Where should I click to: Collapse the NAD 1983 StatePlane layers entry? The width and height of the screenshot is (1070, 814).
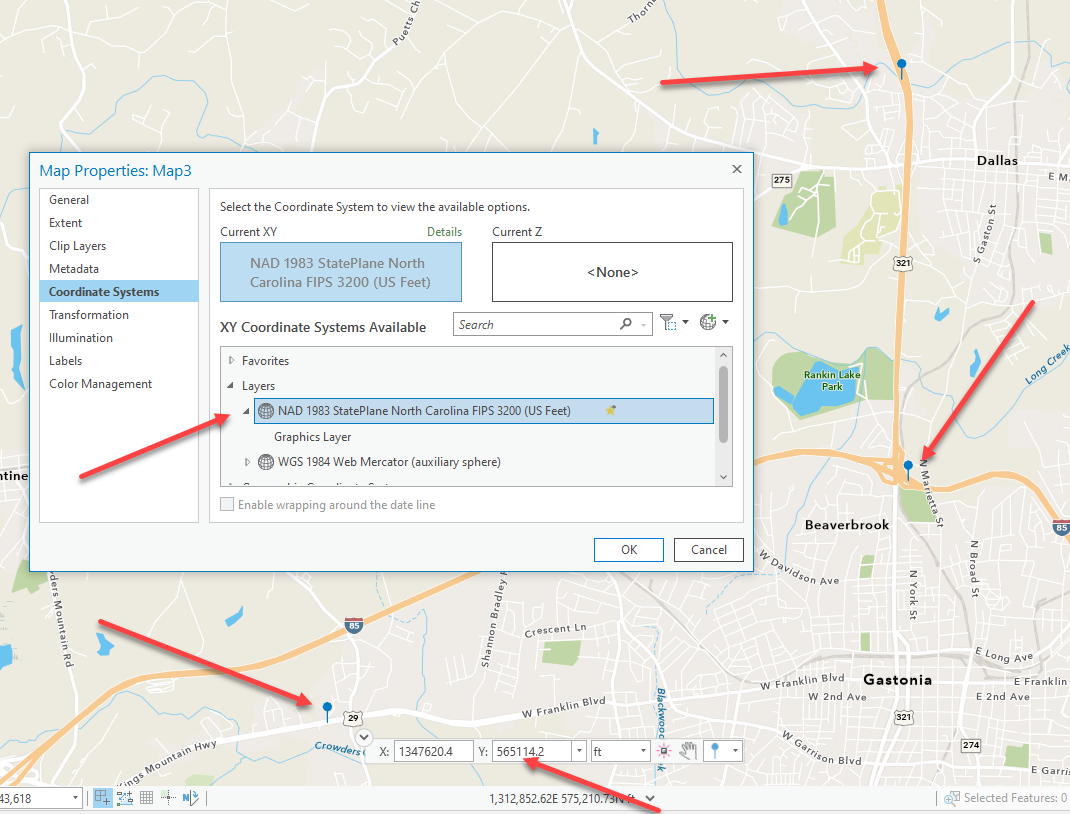[246, 410]
